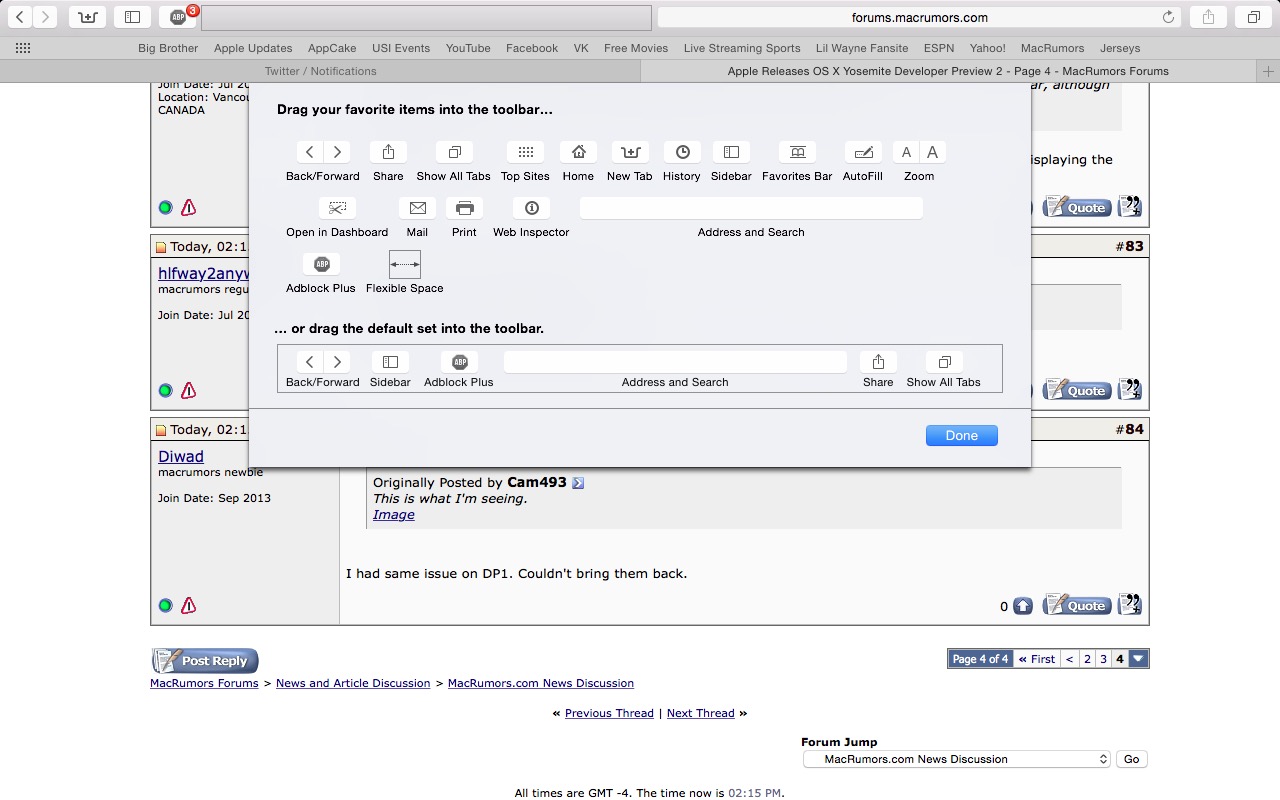Open Image link in quoted post
The height and width of the screenshot is (800, 1280).
click(x=394, y=514)
